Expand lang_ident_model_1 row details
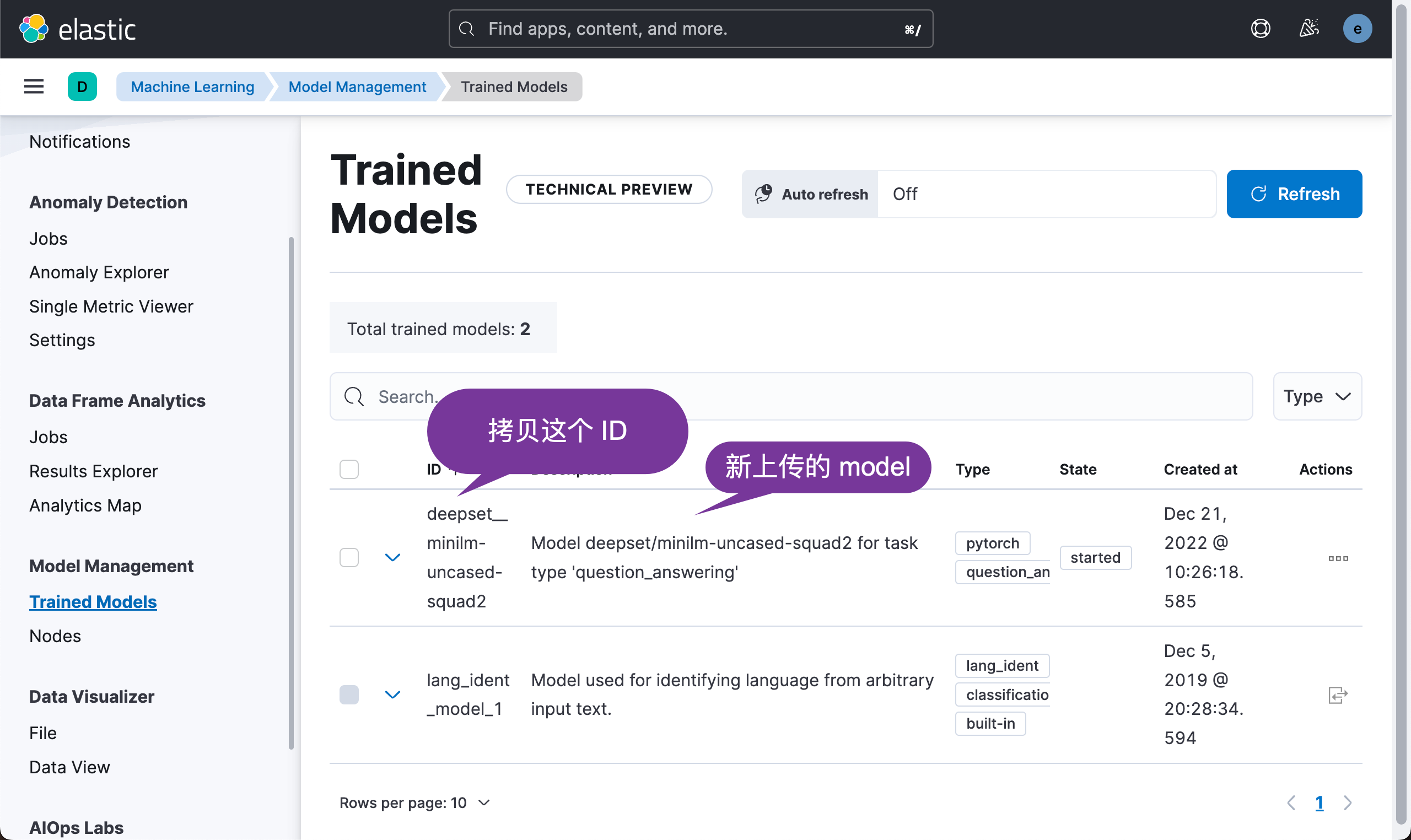The width and height of the screenshot is (1411, 840). tap(392, 694)
